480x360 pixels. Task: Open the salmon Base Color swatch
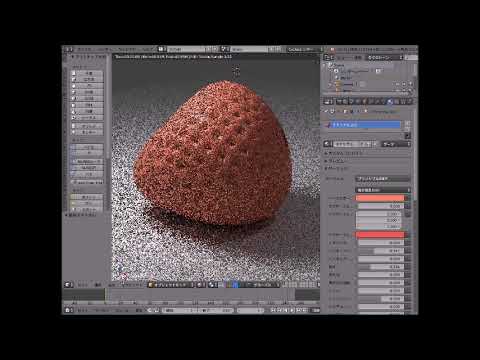(380, 198)
